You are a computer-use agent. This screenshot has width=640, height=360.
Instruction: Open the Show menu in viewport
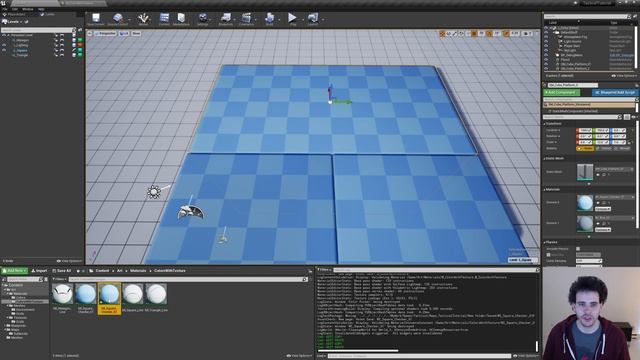136,33
